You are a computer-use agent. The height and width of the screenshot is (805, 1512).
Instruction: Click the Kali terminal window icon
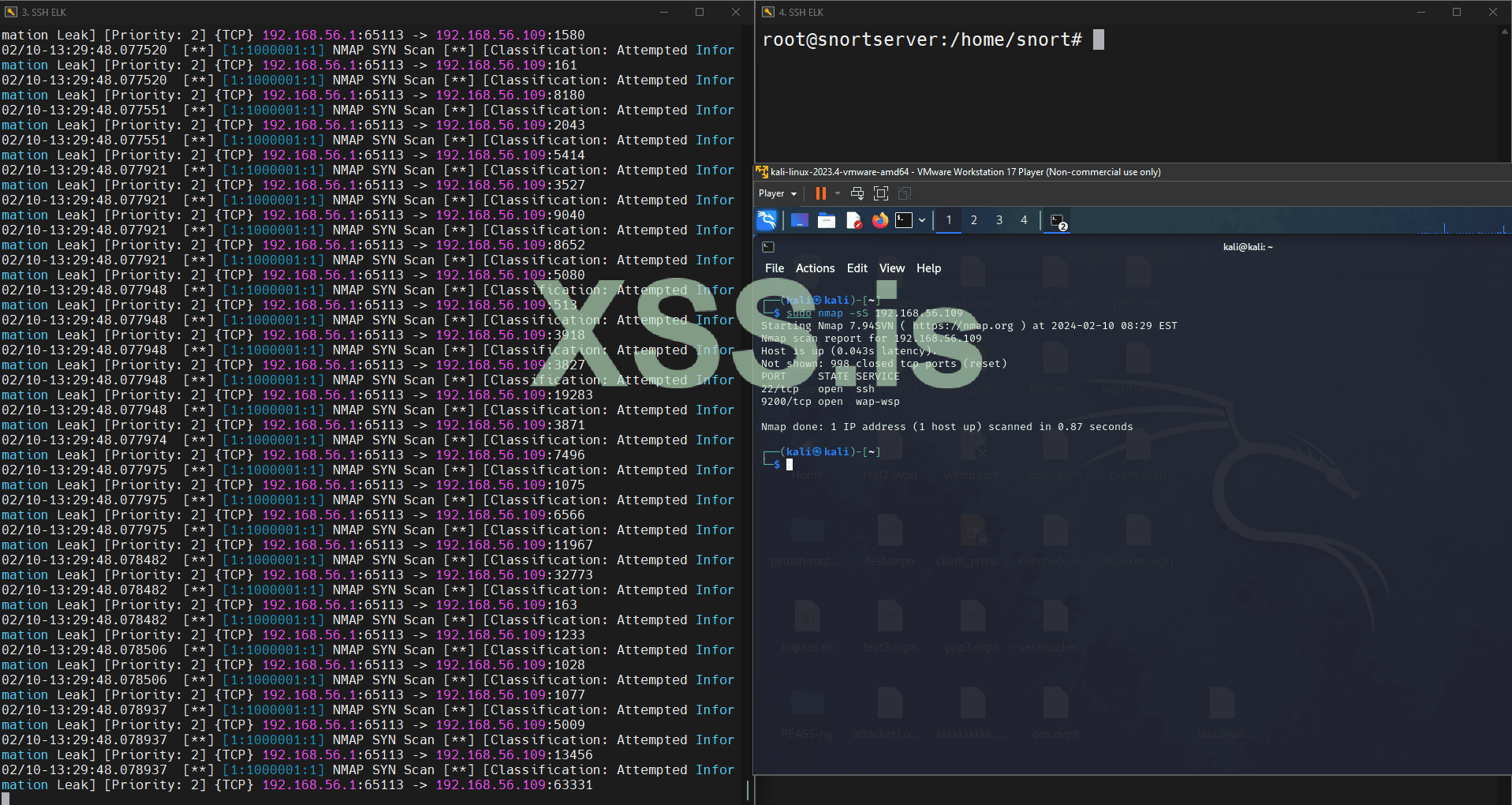768,247
